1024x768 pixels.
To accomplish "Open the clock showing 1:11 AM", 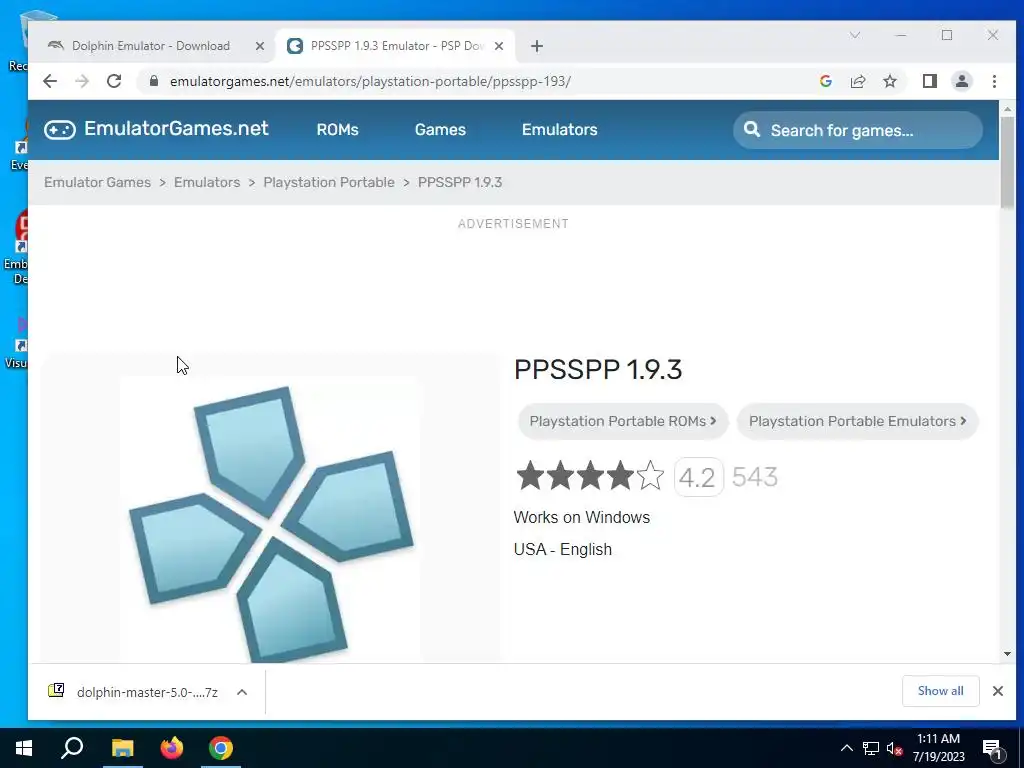I will coord(938,748).
